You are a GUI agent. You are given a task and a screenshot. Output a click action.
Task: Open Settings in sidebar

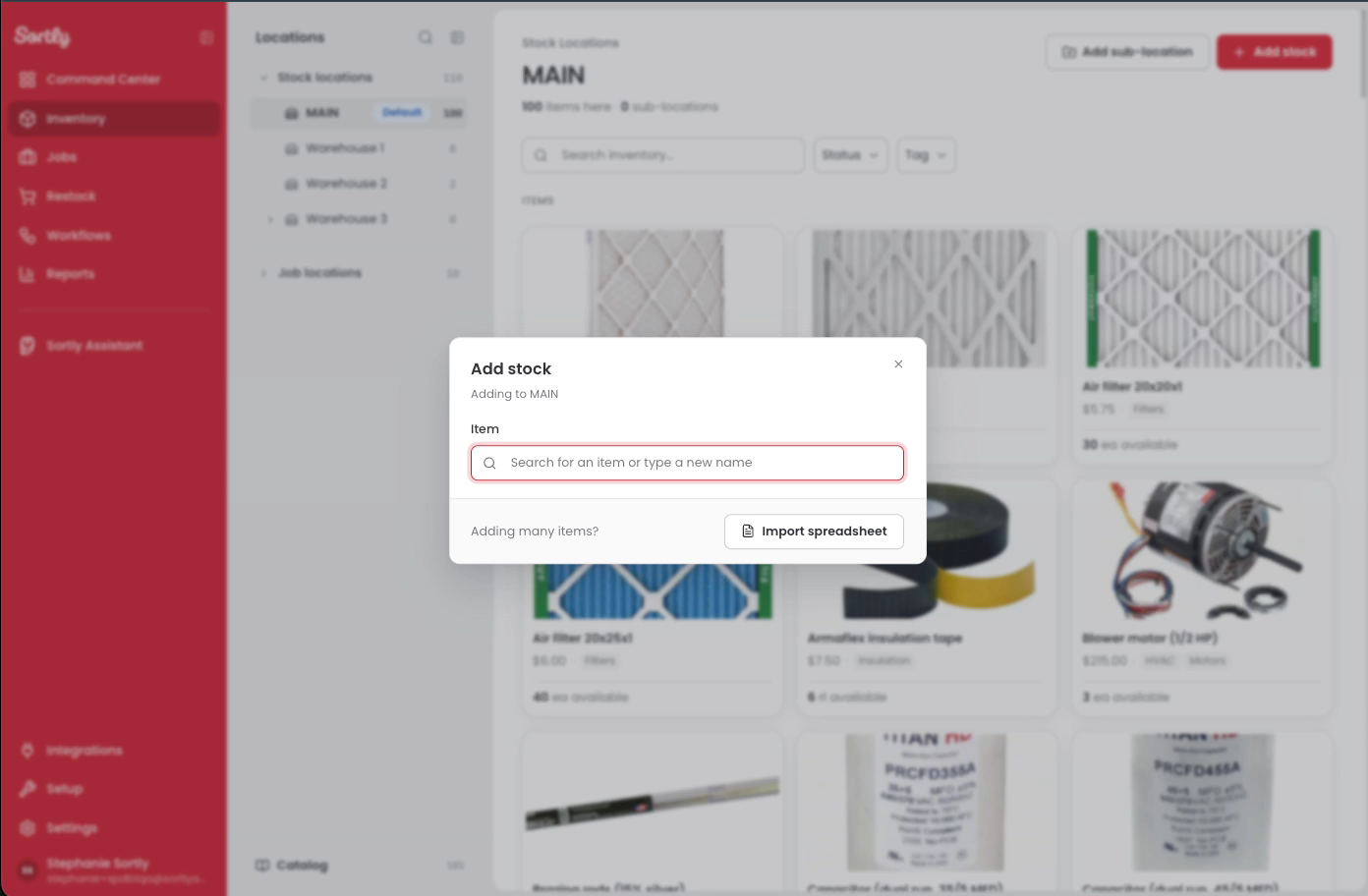[114, 828]
